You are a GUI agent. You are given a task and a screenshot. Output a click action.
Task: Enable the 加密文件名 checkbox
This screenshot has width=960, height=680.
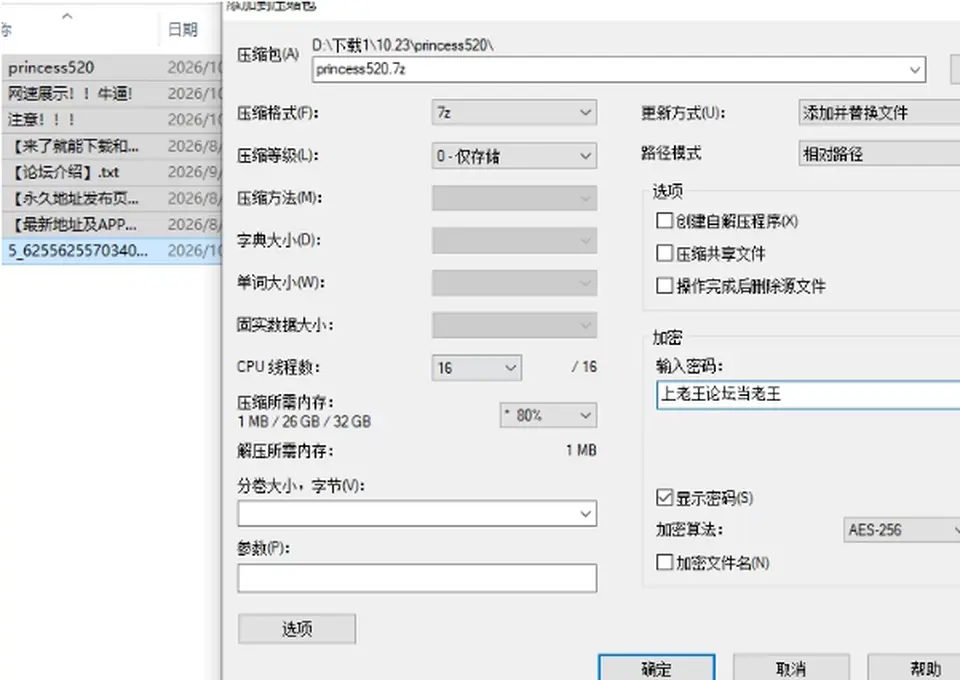pos(664,562)
